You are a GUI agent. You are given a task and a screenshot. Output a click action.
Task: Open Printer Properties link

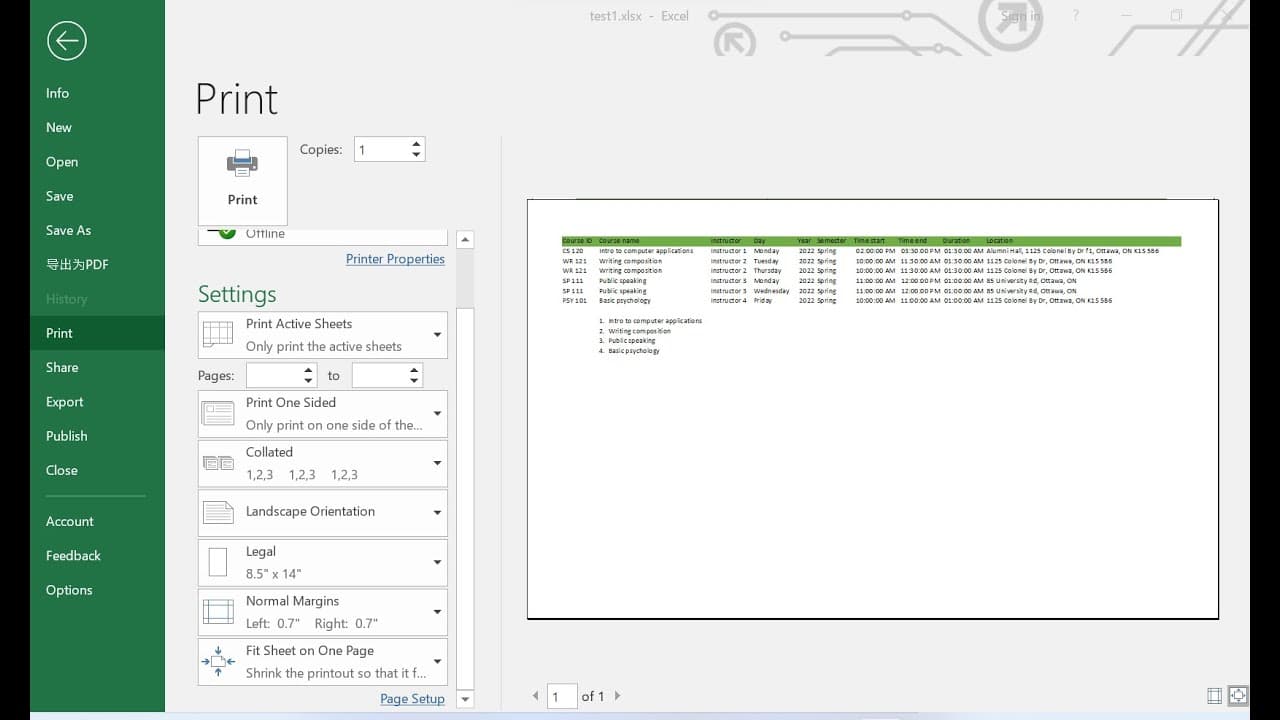[x=395, y=259]
